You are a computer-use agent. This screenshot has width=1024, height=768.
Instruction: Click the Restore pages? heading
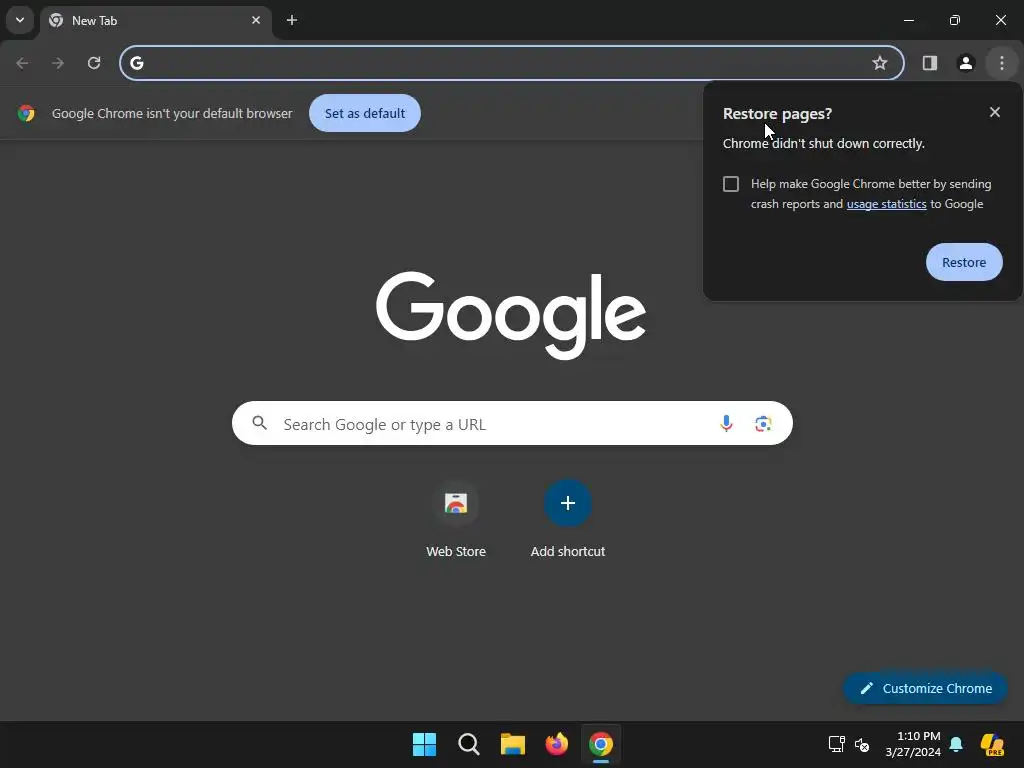coord(777,114)
